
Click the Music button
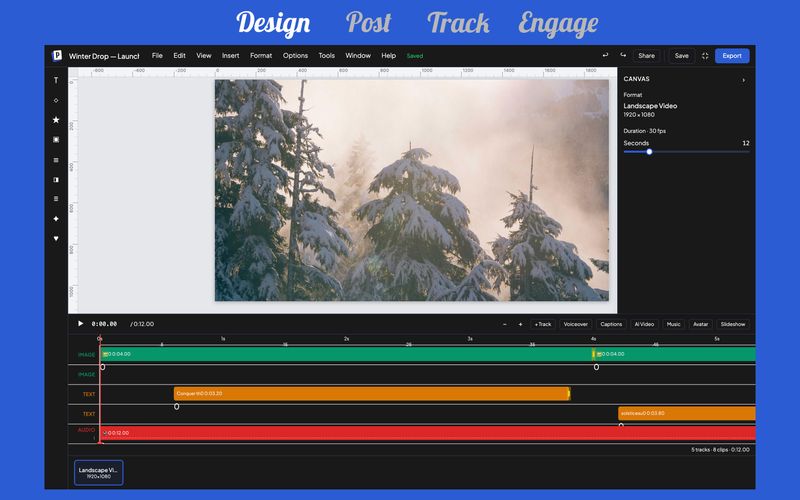(x=673, y=324)
